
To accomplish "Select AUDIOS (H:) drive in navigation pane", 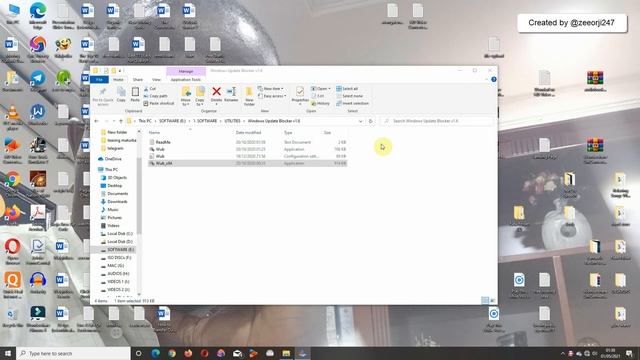I will click(115, 274).
